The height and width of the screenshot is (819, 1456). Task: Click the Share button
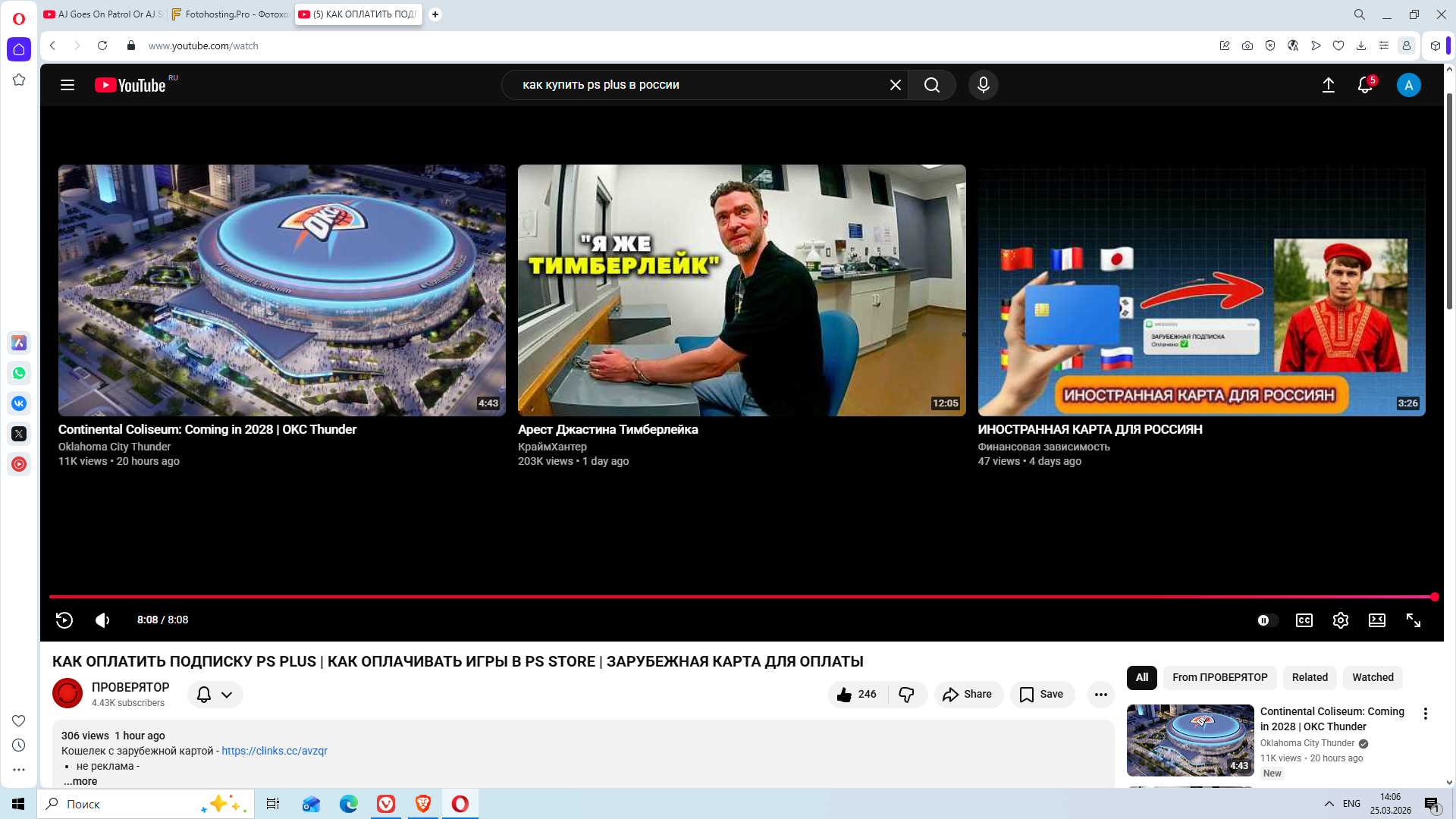point(968,695)
